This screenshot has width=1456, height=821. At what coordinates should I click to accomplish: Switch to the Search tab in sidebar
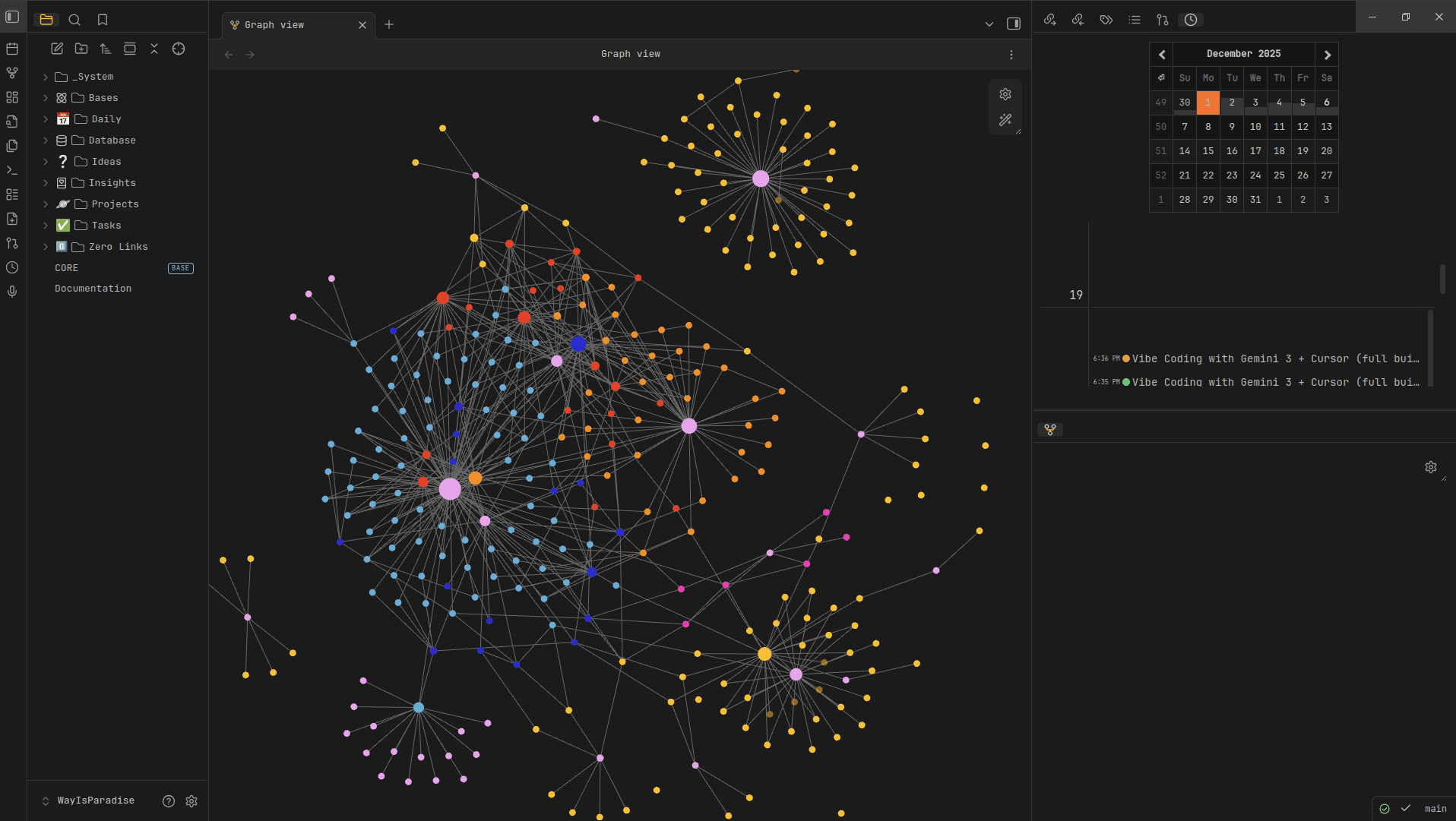[x=74, y=20]
